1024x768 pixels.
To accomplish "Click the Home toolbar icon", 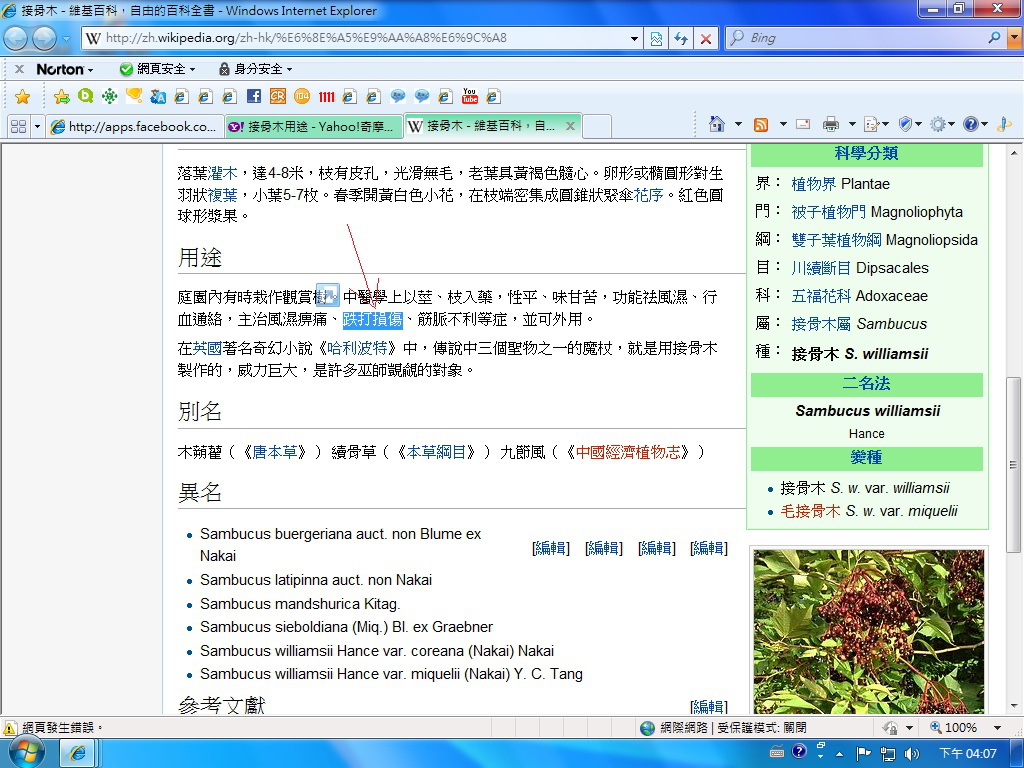I will click(716, 124).
